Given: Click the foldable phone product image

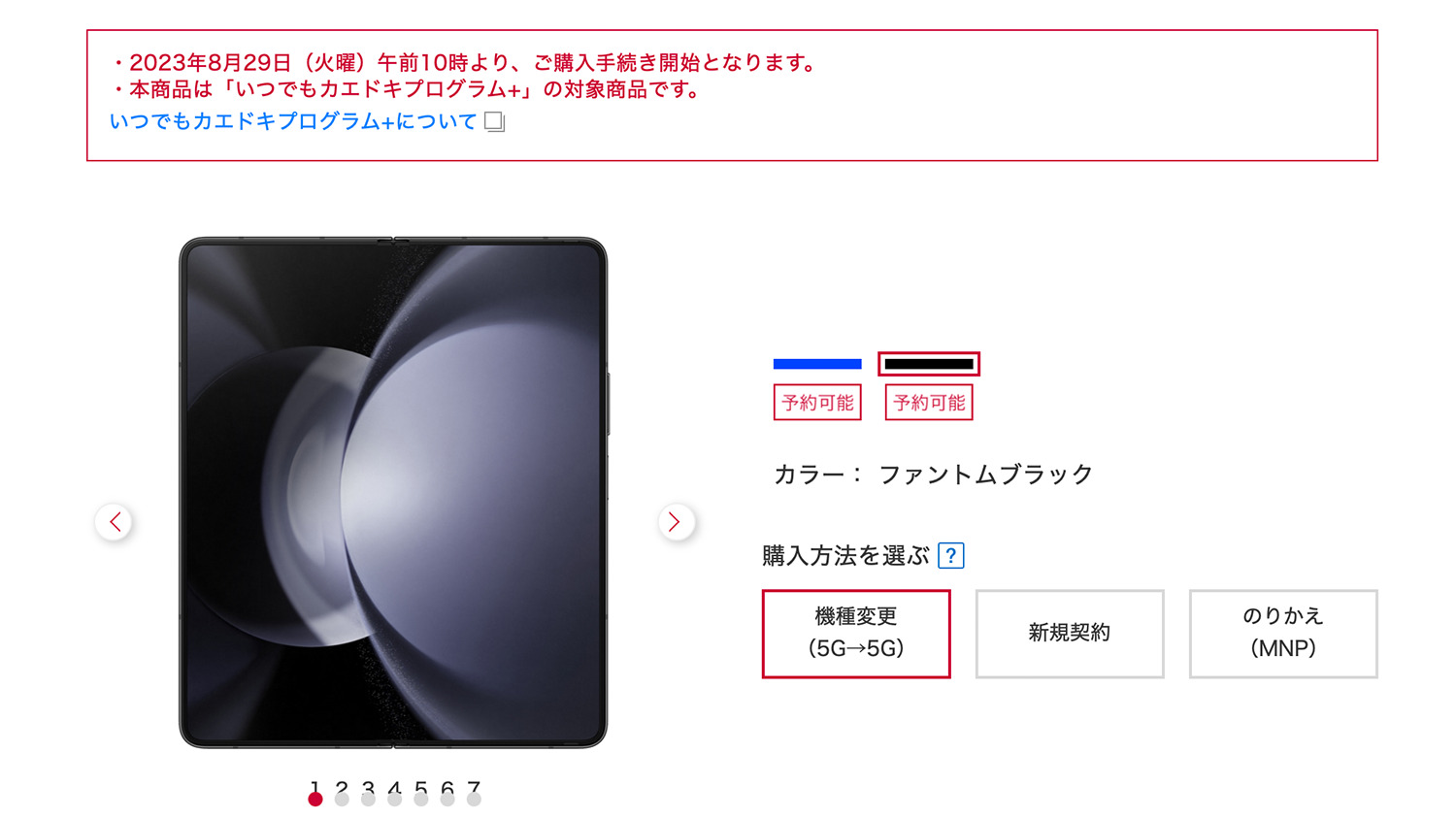Looking at the screenshot, I should (x=394, y=493).
